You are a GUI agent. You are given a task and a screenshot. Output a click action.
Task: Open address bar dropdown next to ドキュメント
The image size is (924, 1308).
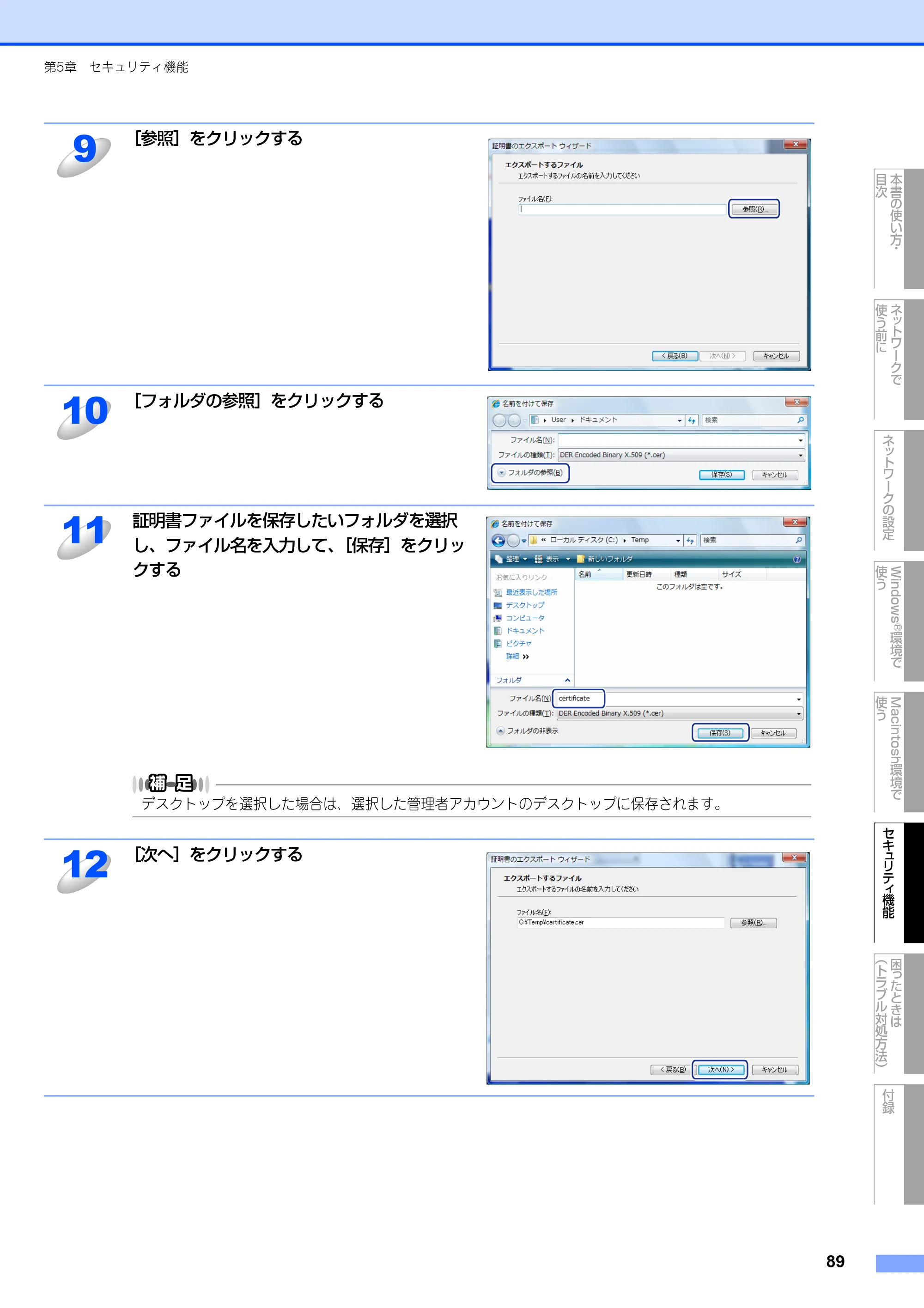(679, 420)
